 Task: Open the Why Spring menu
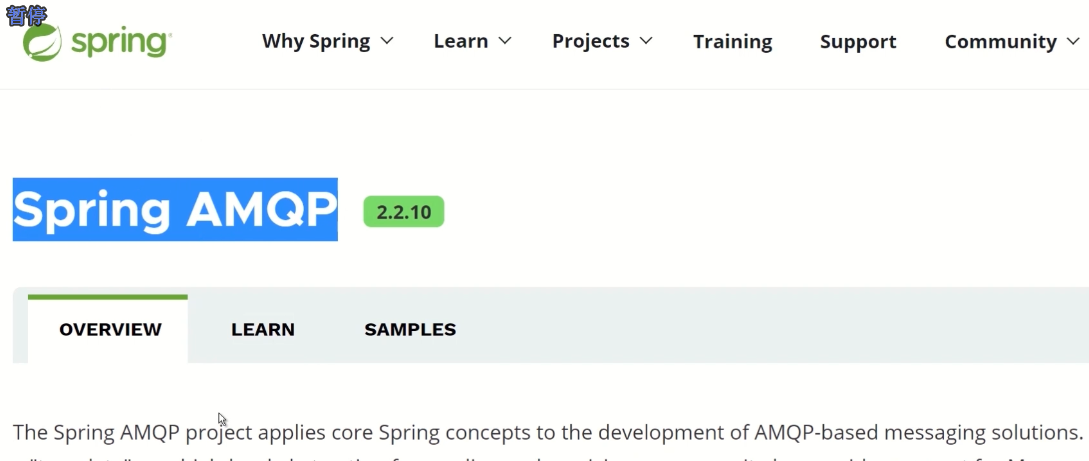316,42
